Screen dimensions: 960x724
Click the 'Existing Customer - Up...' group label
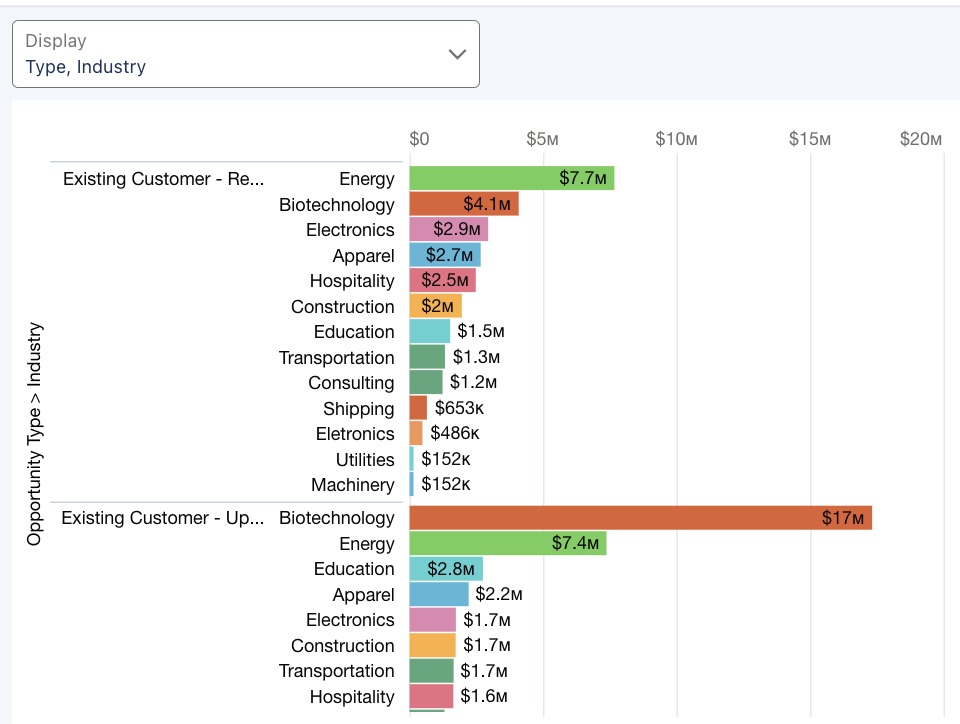coord(163,518)
